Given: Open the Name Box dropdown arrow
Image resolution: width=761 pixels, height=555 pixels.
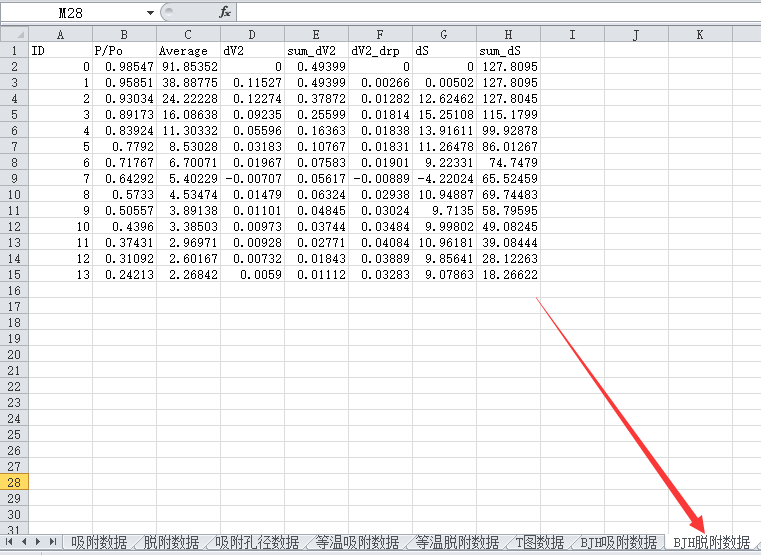Looking at the screenshot, I should (150, 13).
